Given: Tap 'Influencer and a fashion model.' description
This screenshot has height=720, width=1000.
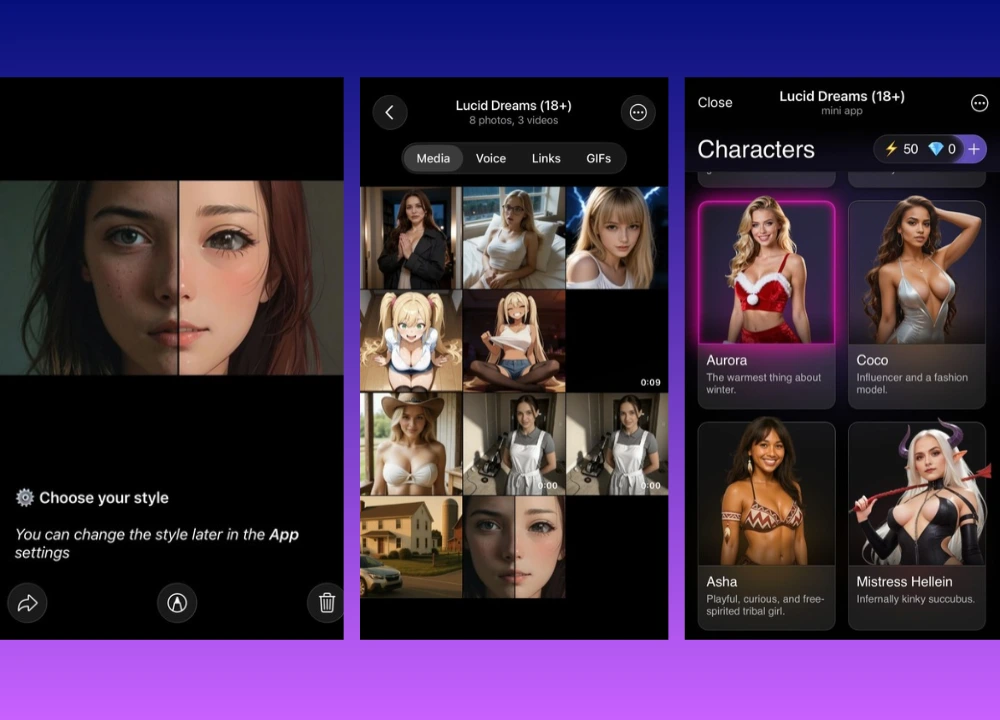Looking at the screenshot, I should coord(912,383).
